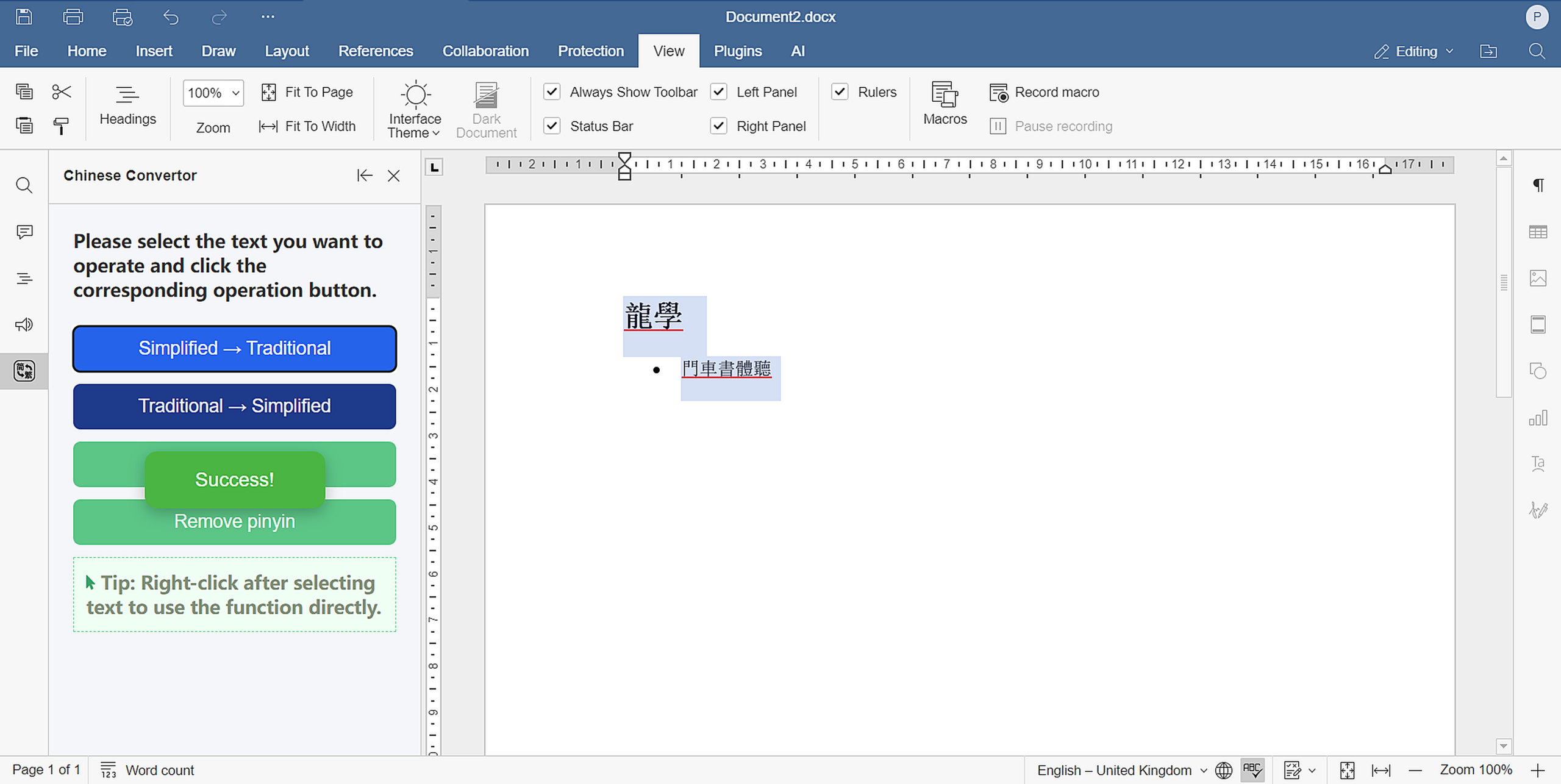Expand the Interface Theme dropdown

pos(415,109)
